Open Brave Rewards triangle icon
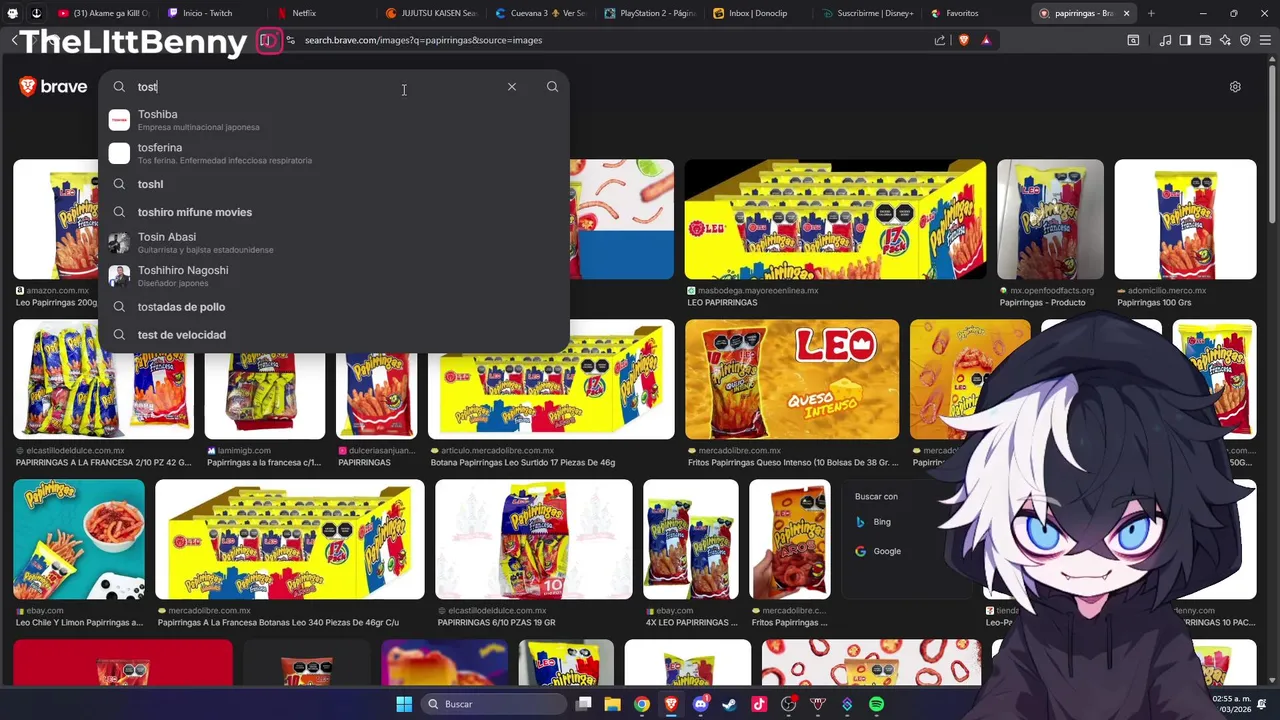1280x720 pixels. tap(986, 40)
